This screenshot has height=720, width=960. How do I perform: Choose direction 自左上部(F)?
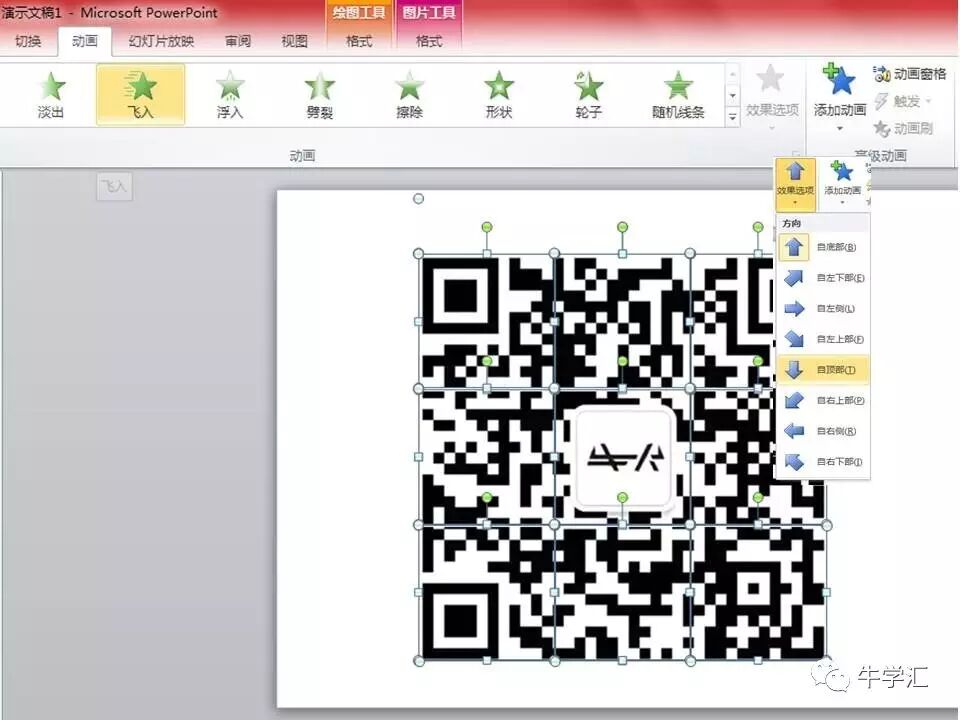pos(823,339)
